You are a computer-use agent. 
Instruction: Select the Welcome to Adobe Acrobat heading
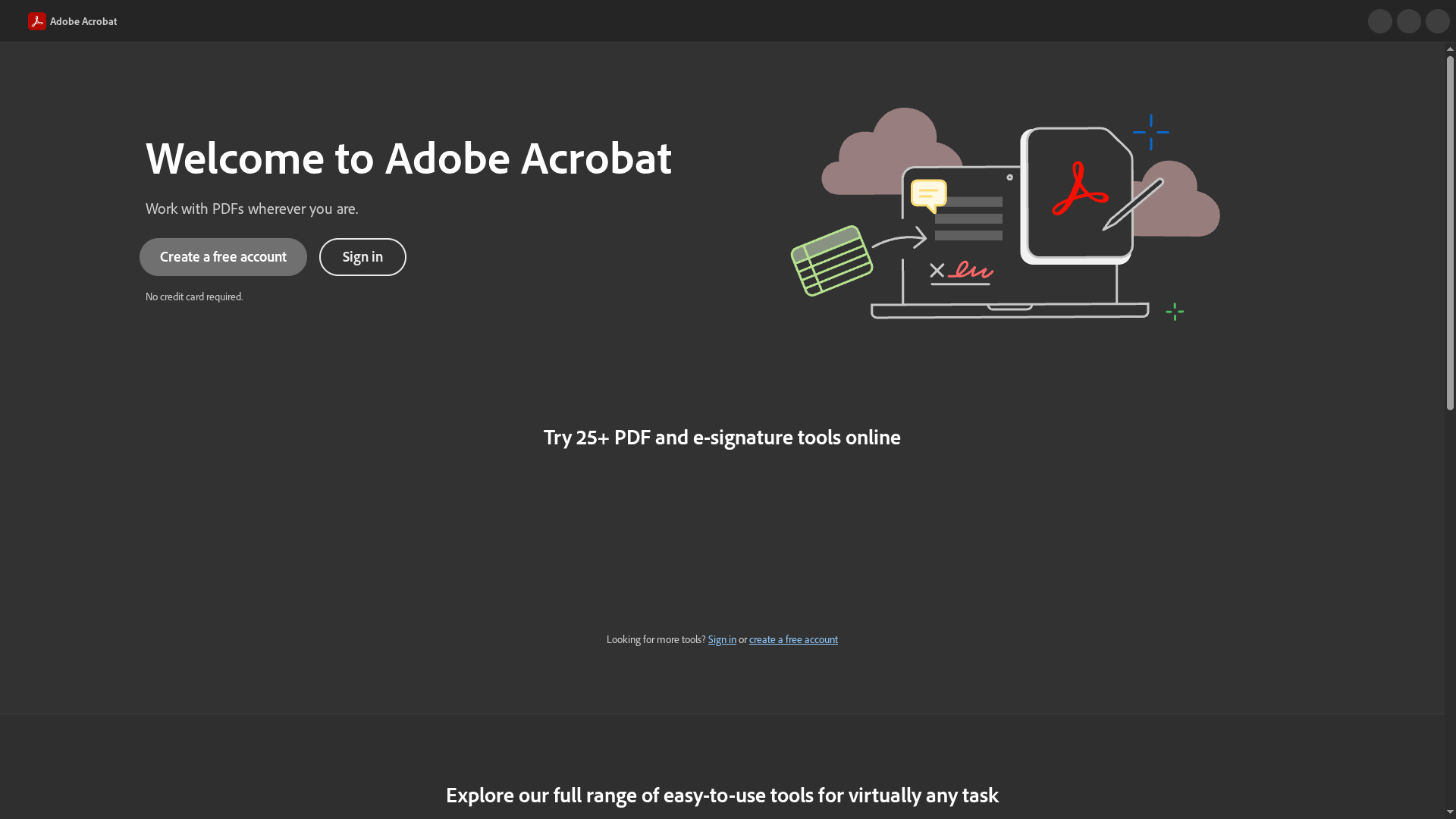(408, 158)
